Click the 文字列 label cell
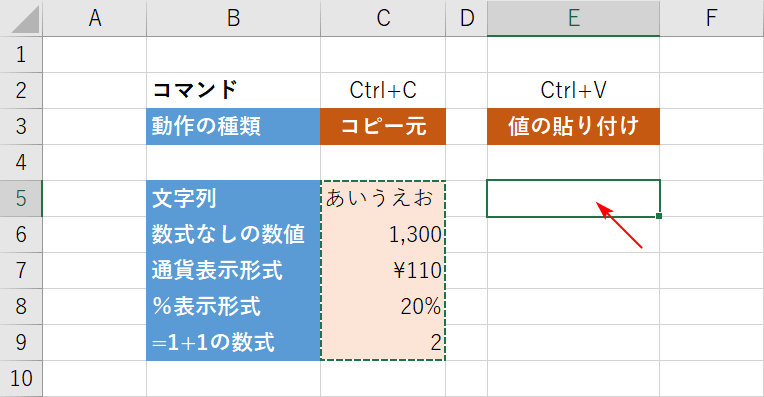Screen dimensions: 764x397 click(x=233, y=199)
